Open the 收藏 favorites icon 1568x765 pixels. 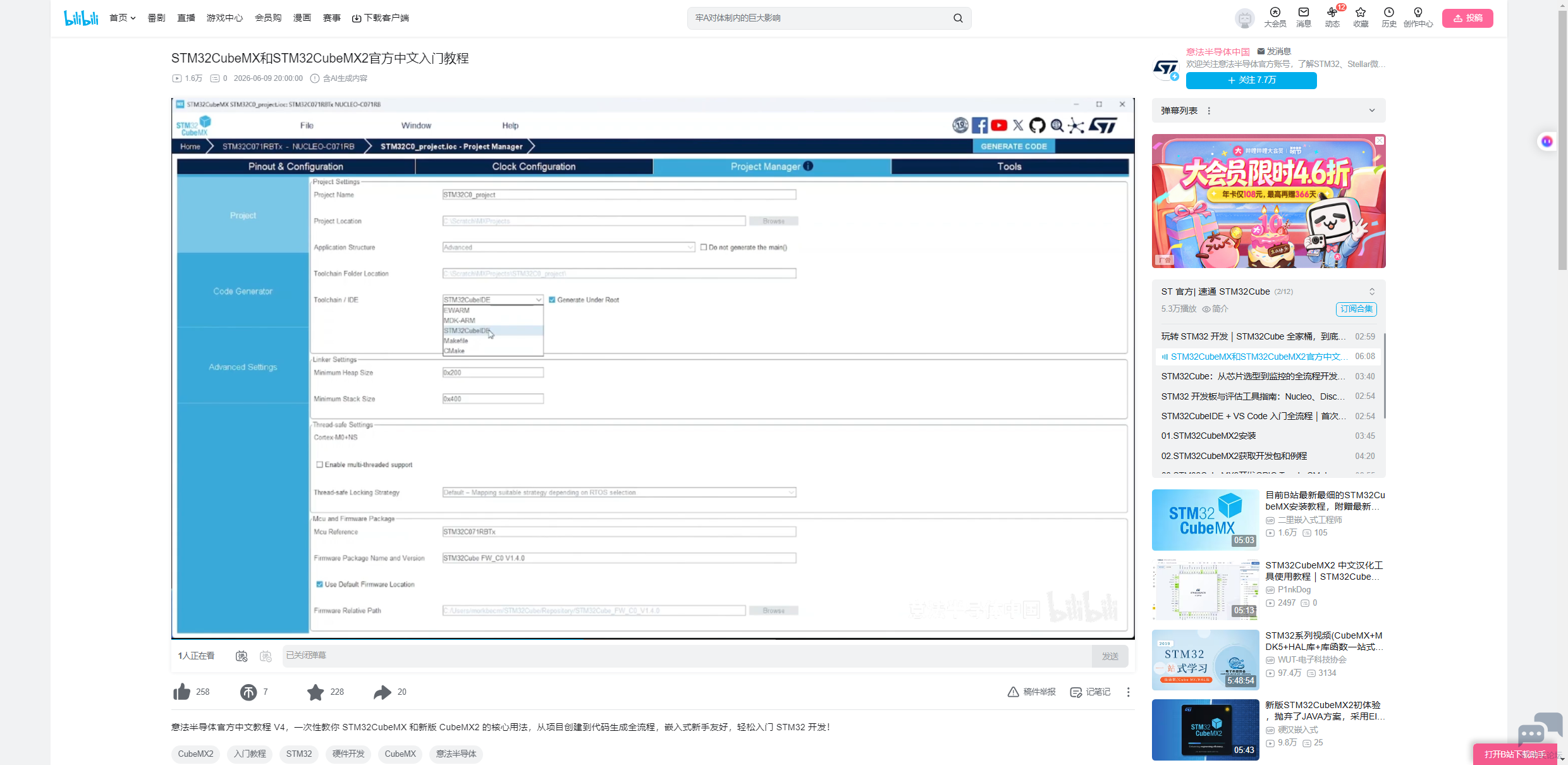tap(1361, 18)
